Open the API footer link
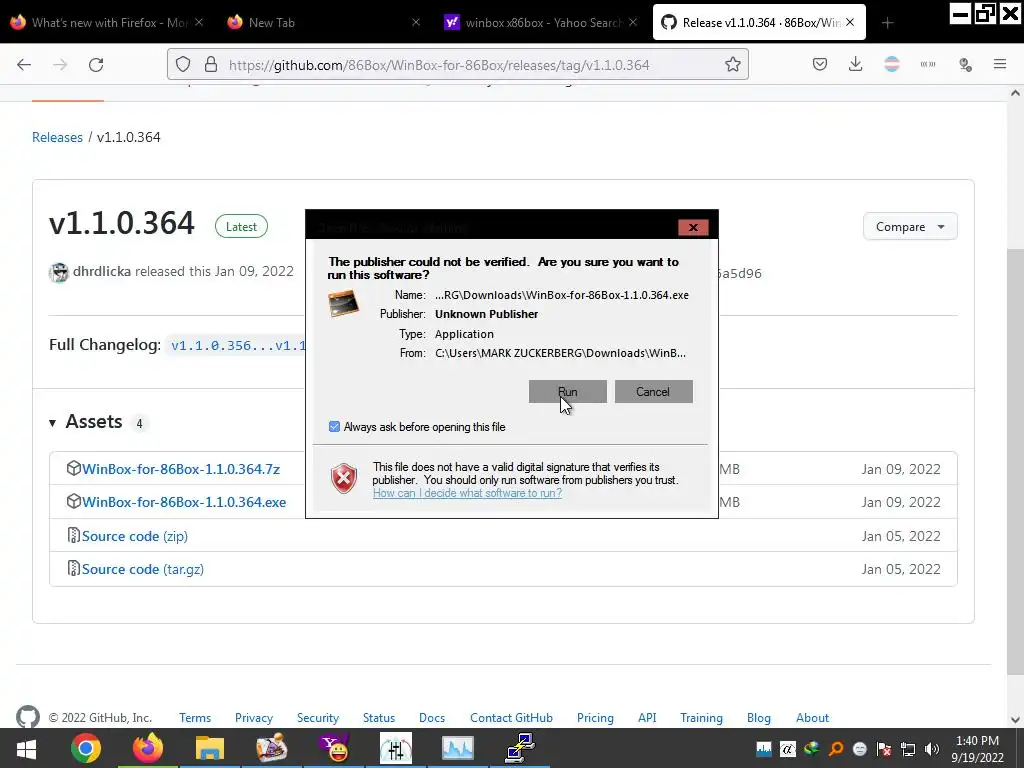The width and height of the screenshot is (1024, 768). point(647,718)
